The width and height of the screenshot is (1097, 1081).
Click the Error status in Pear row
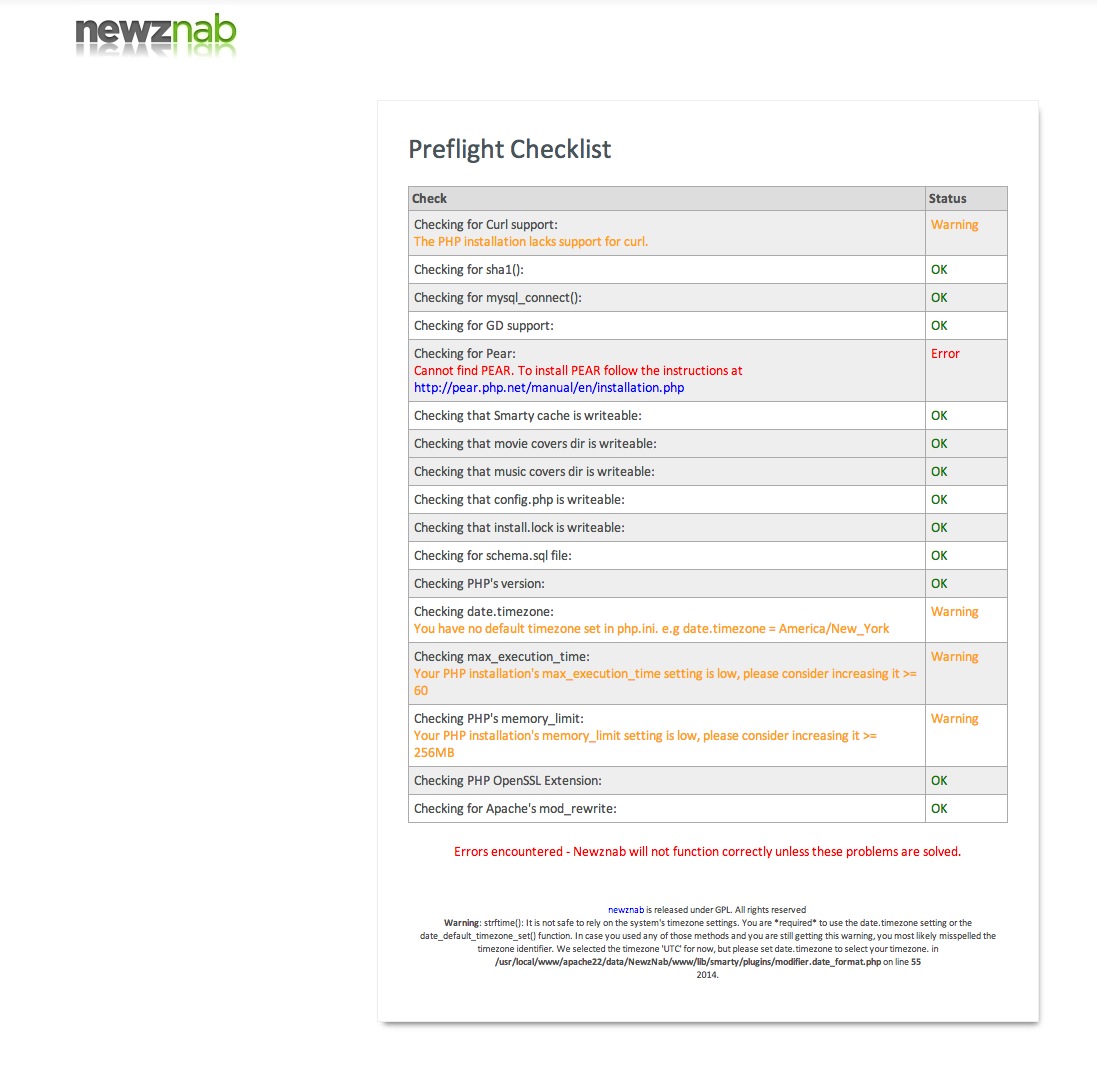point(945,353)
